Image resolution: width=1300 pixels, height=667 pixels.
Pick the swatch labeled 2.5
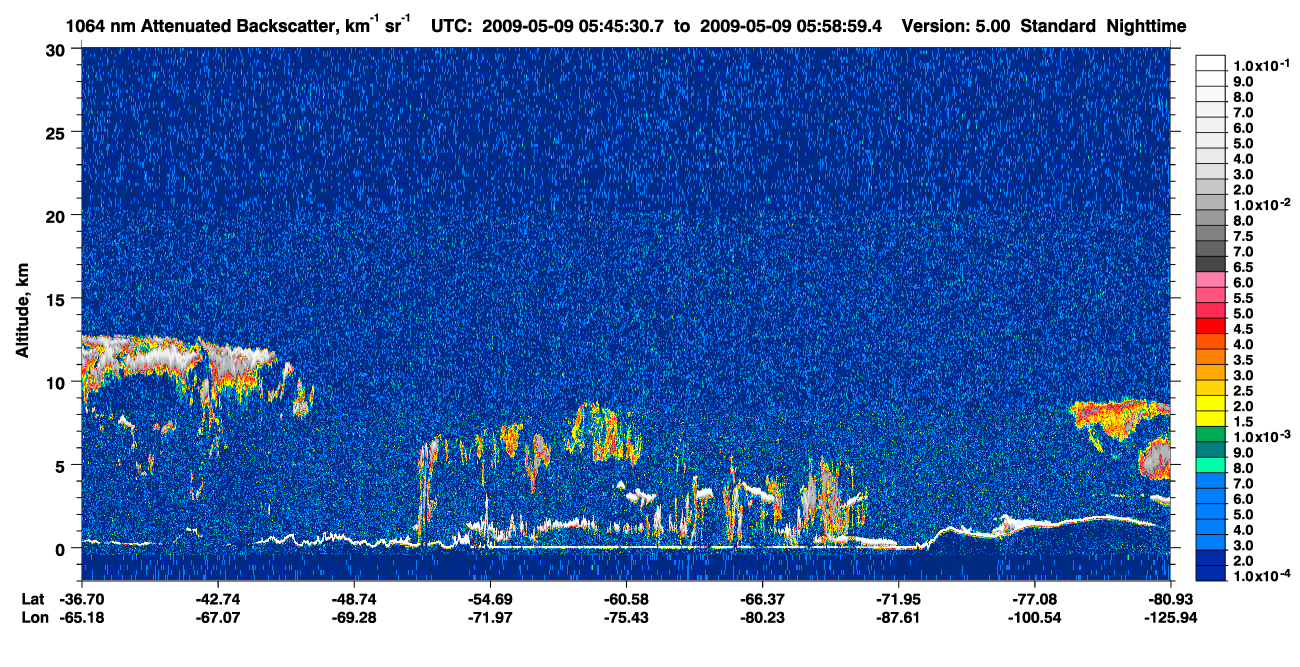pyautogui.click(x=1210, y=388)
